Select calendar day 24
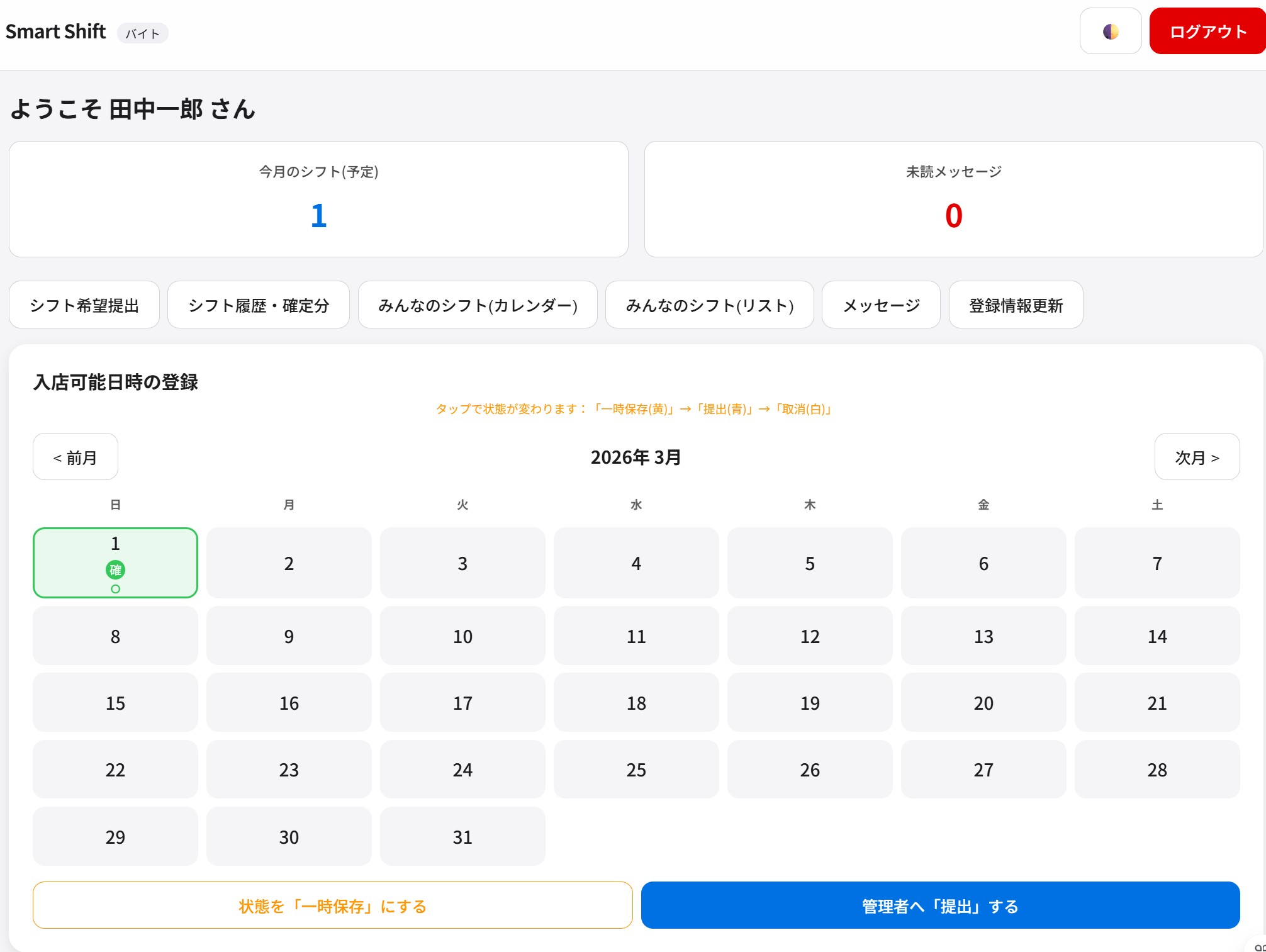 [x=462, y=769]
